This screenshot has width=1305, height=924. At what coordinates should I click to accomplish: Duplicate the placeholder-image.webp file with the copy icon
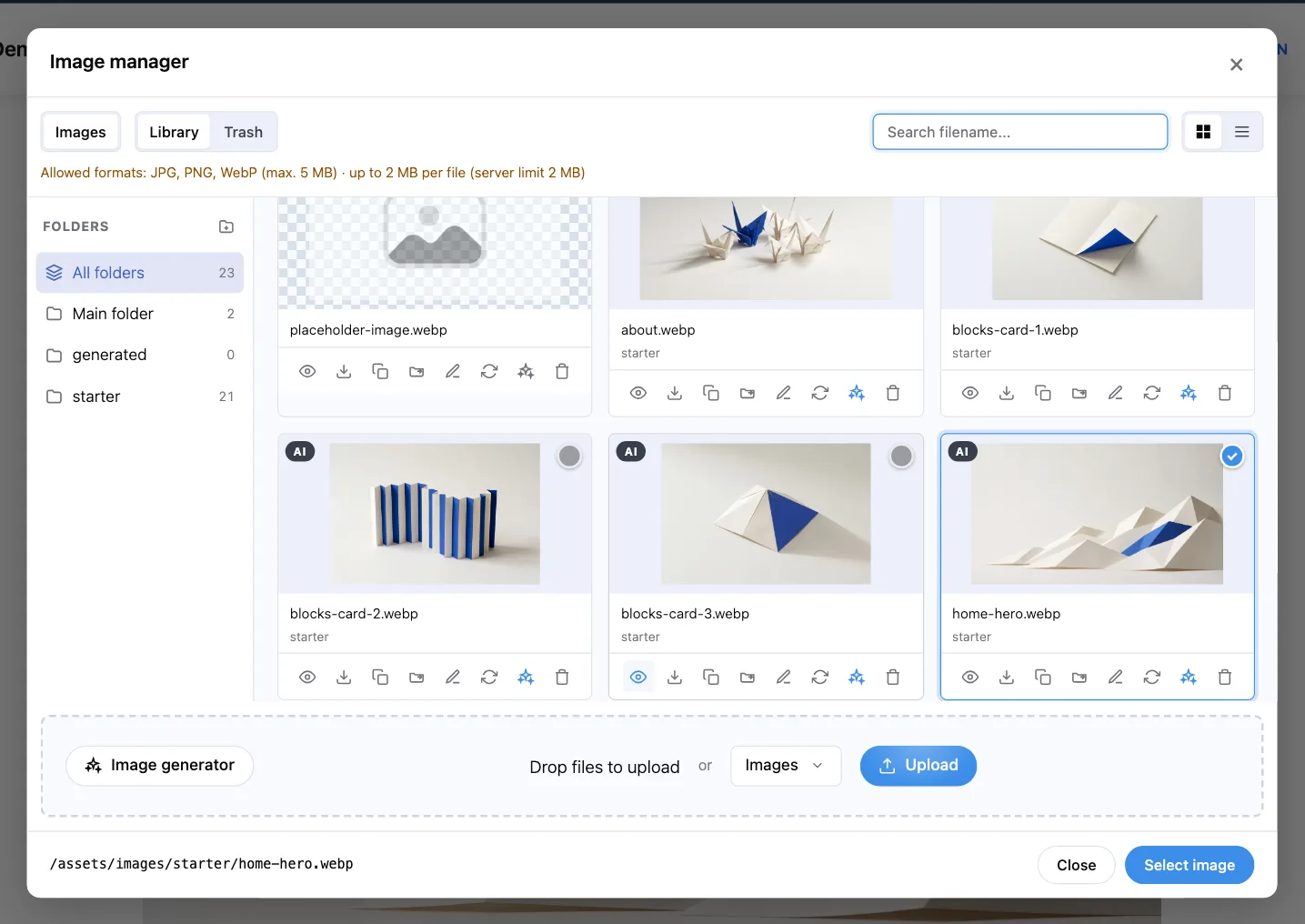pos(380,371)
